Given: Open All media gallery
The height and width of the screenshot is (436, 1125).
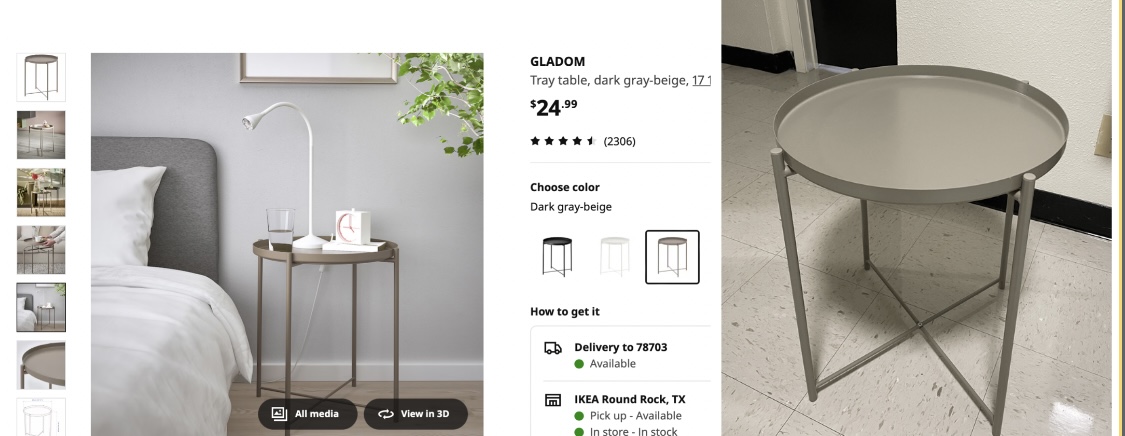Looking at the screenshot, I should (308, 414).
